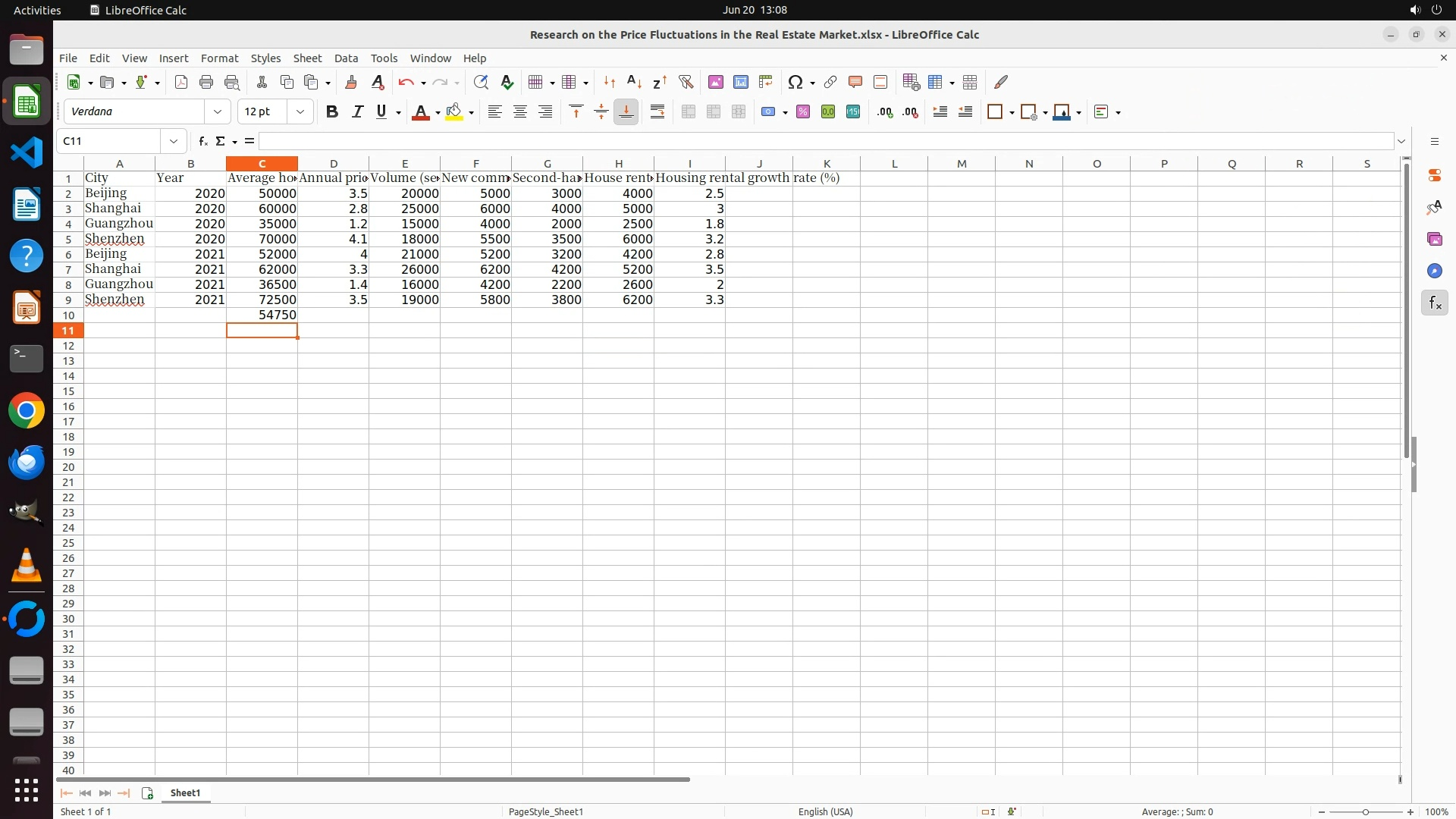1456x819 pixels.
Task: Open the Function Wizard icon
Action: [x=202, y=141]
